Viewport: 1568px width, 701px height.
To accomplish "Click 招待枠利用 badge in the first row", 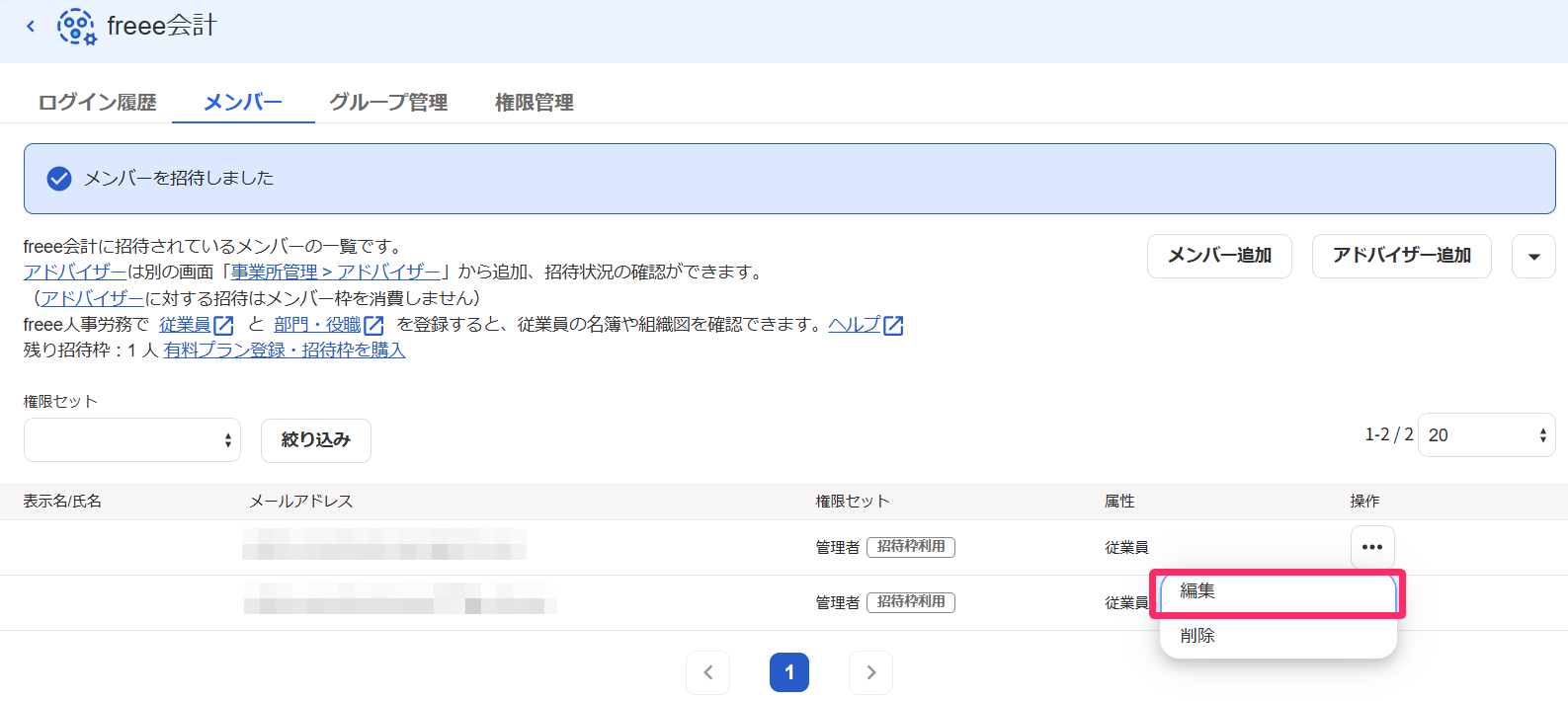I will pyautogui.click(x=911, y=547).
